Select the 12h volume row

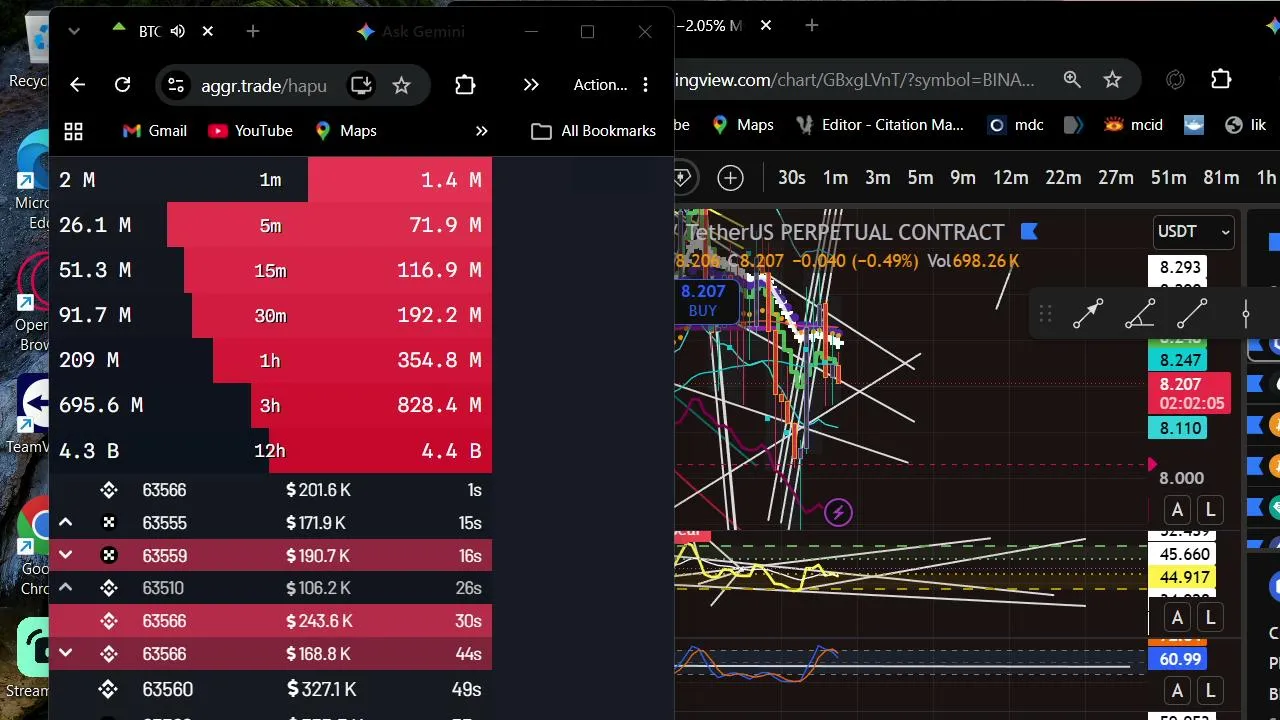[x=270, y=450]
